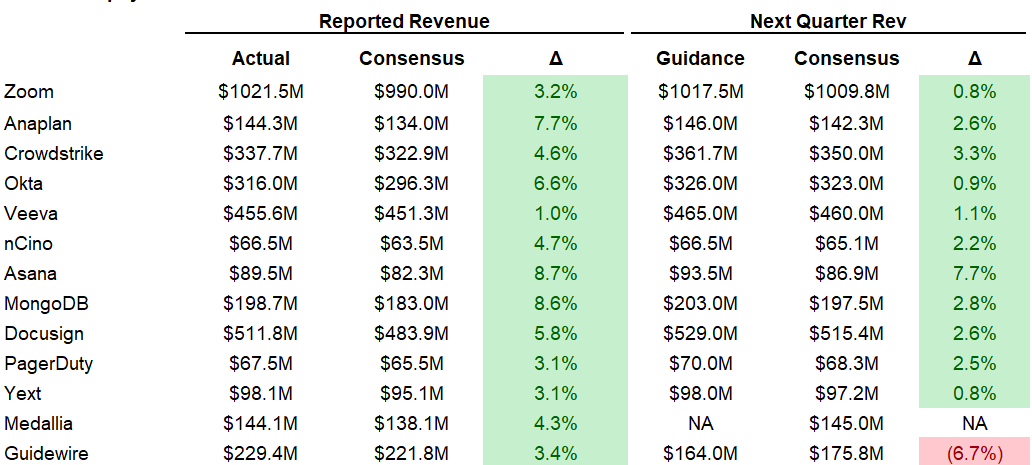Click Guidewire's actual revenue $229.4M

[261, 453]
